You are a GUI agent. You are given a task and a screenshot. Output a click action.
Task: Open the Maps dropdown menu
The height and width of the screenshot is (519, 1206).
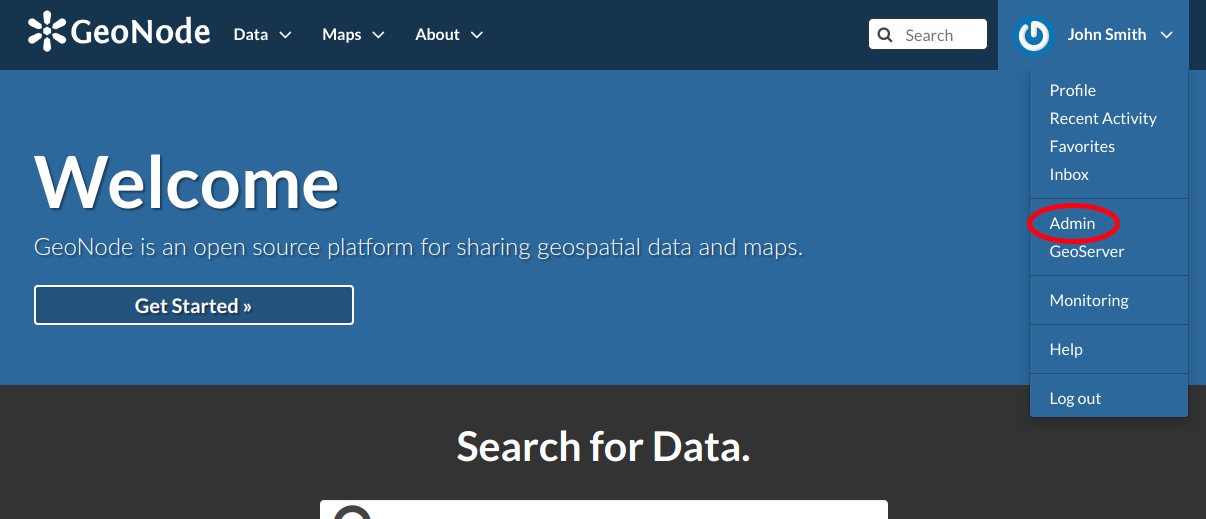coord(353,35)
